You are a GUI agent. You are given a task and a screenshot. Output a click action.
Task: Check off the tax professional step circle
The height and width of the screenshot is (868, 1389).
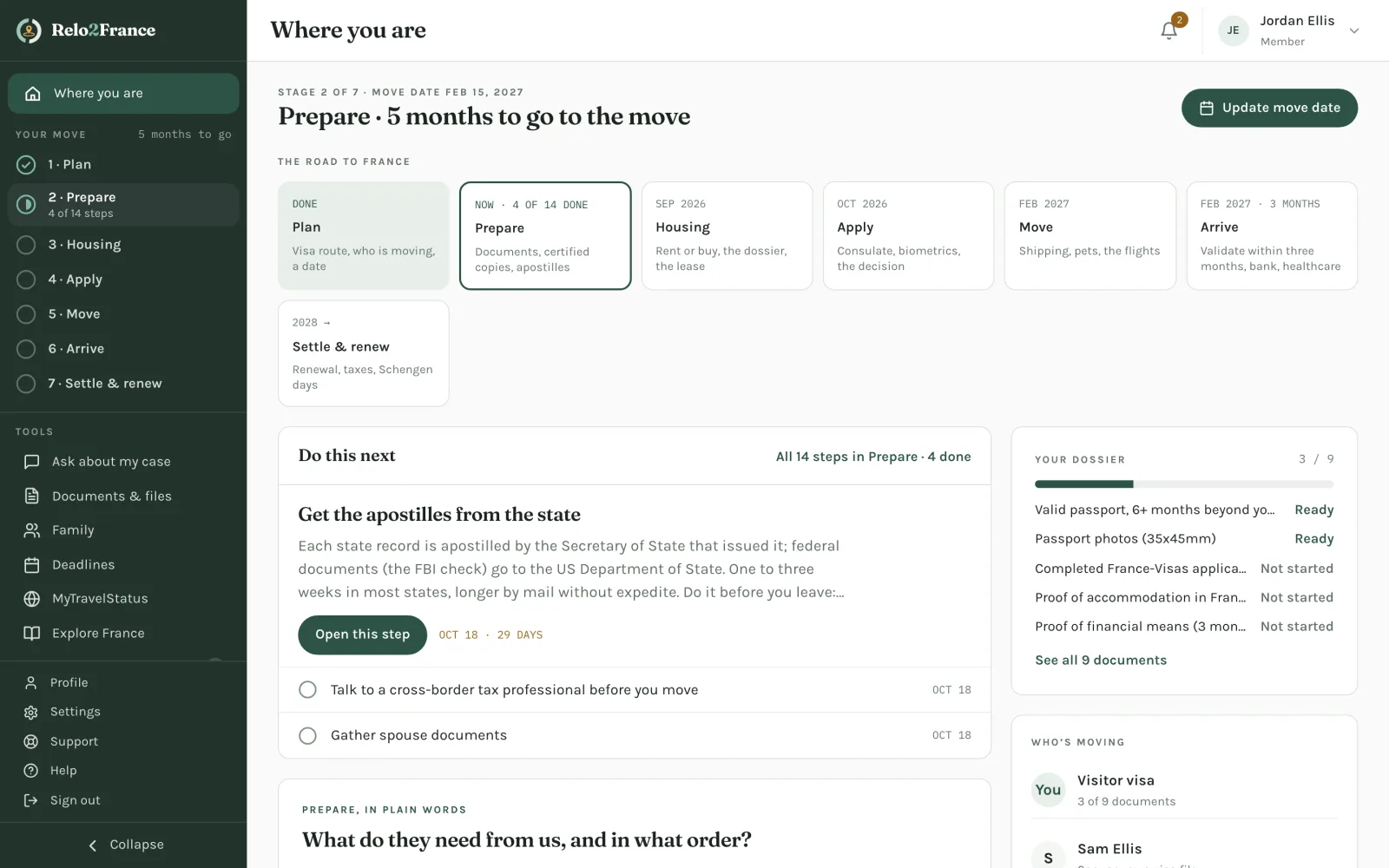[307, 690]
